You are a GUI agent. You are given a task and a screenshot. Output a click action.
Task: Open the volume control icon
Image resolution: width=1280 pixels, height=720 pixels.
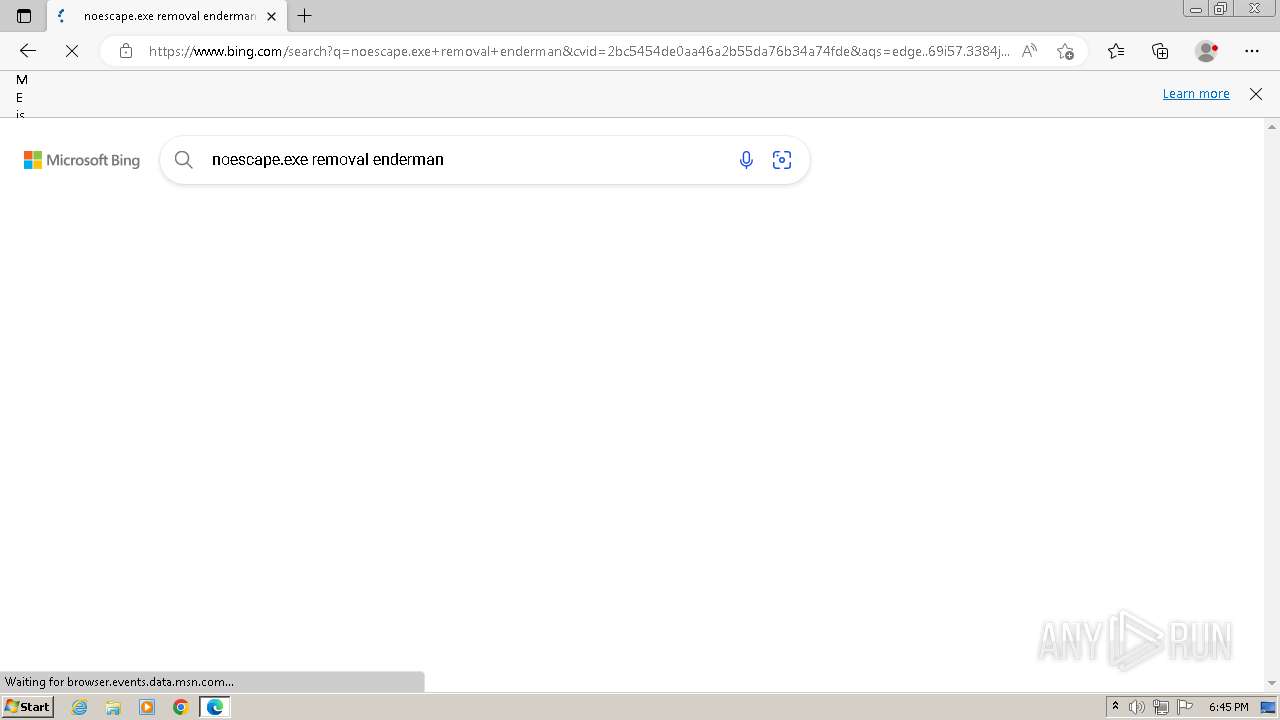click(1137, 707)
